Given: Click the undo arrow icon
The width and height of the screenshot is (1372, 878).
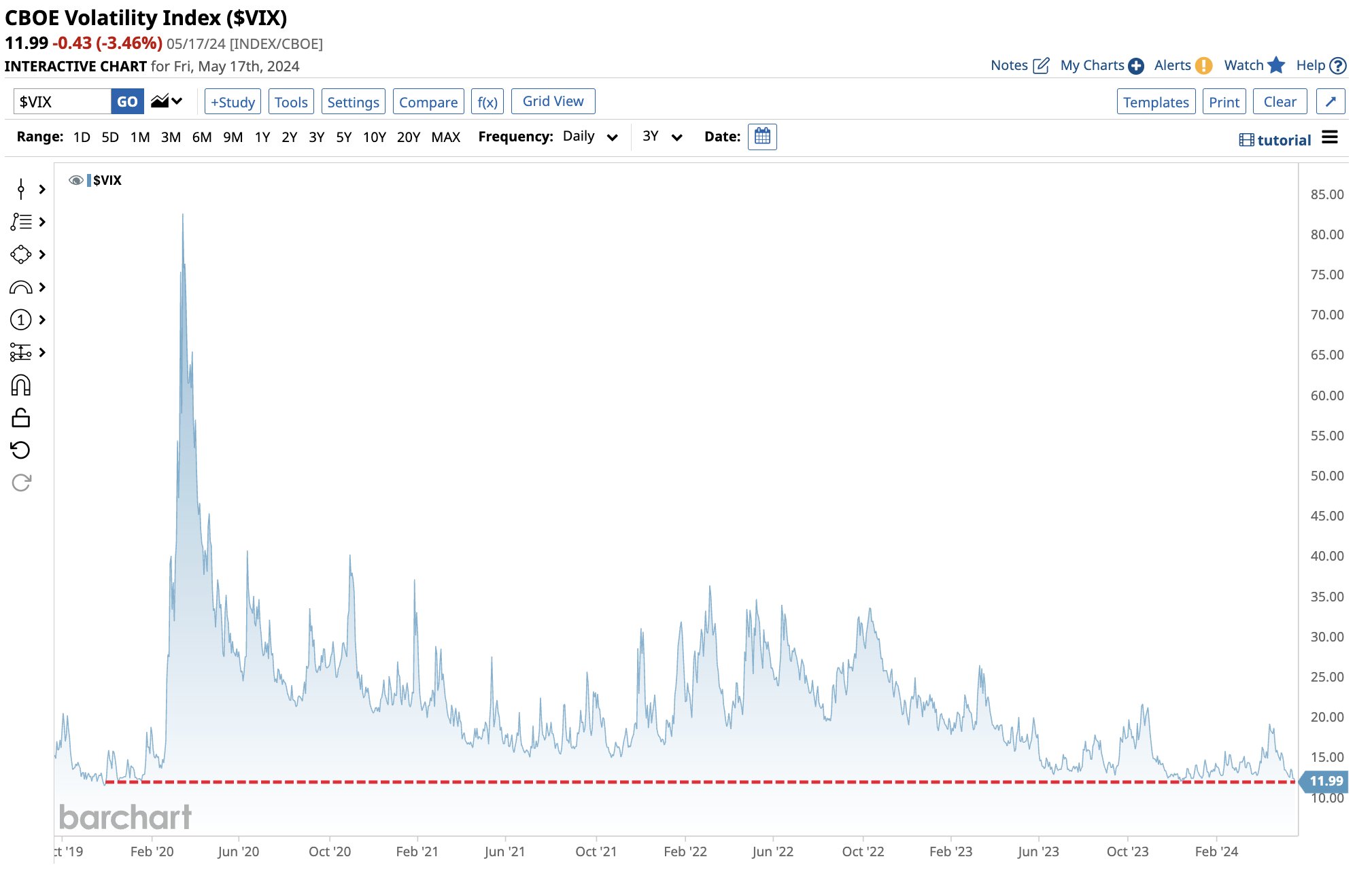Looking at the screenshot, I should (x=21, y=450).
